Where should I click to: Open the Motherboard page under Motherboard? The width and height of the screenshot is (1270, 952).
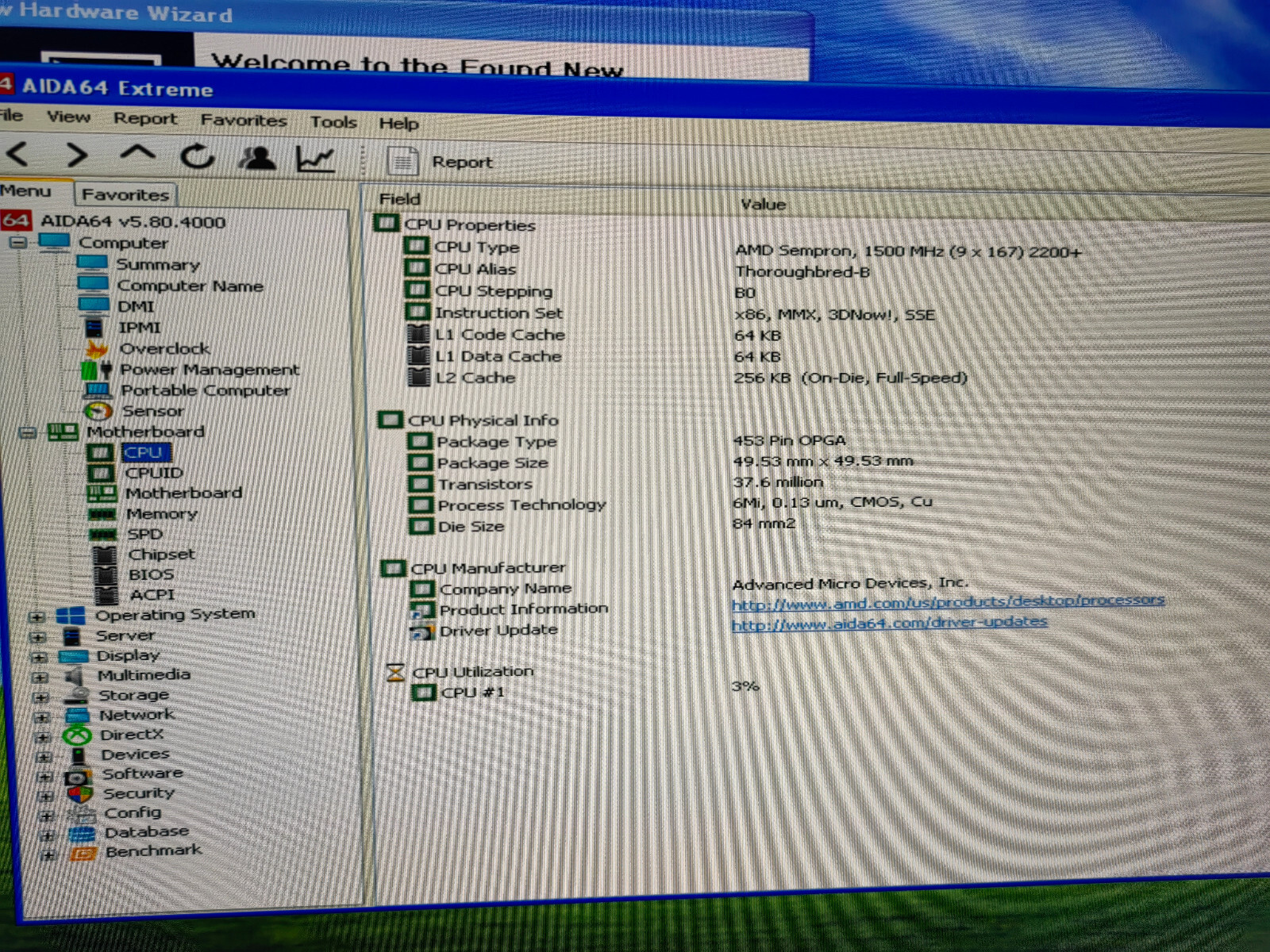pos(183,493)
